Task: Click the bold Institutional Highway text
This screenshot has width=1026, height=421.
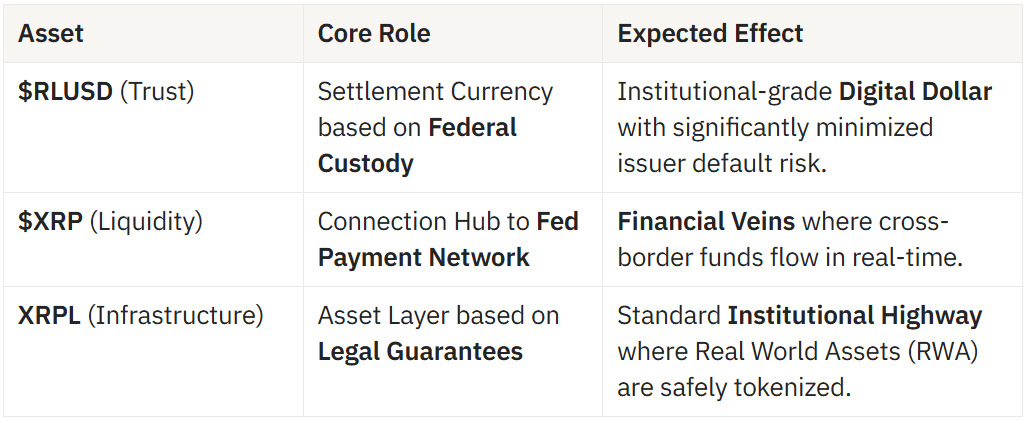Action: tap(855, 316)
